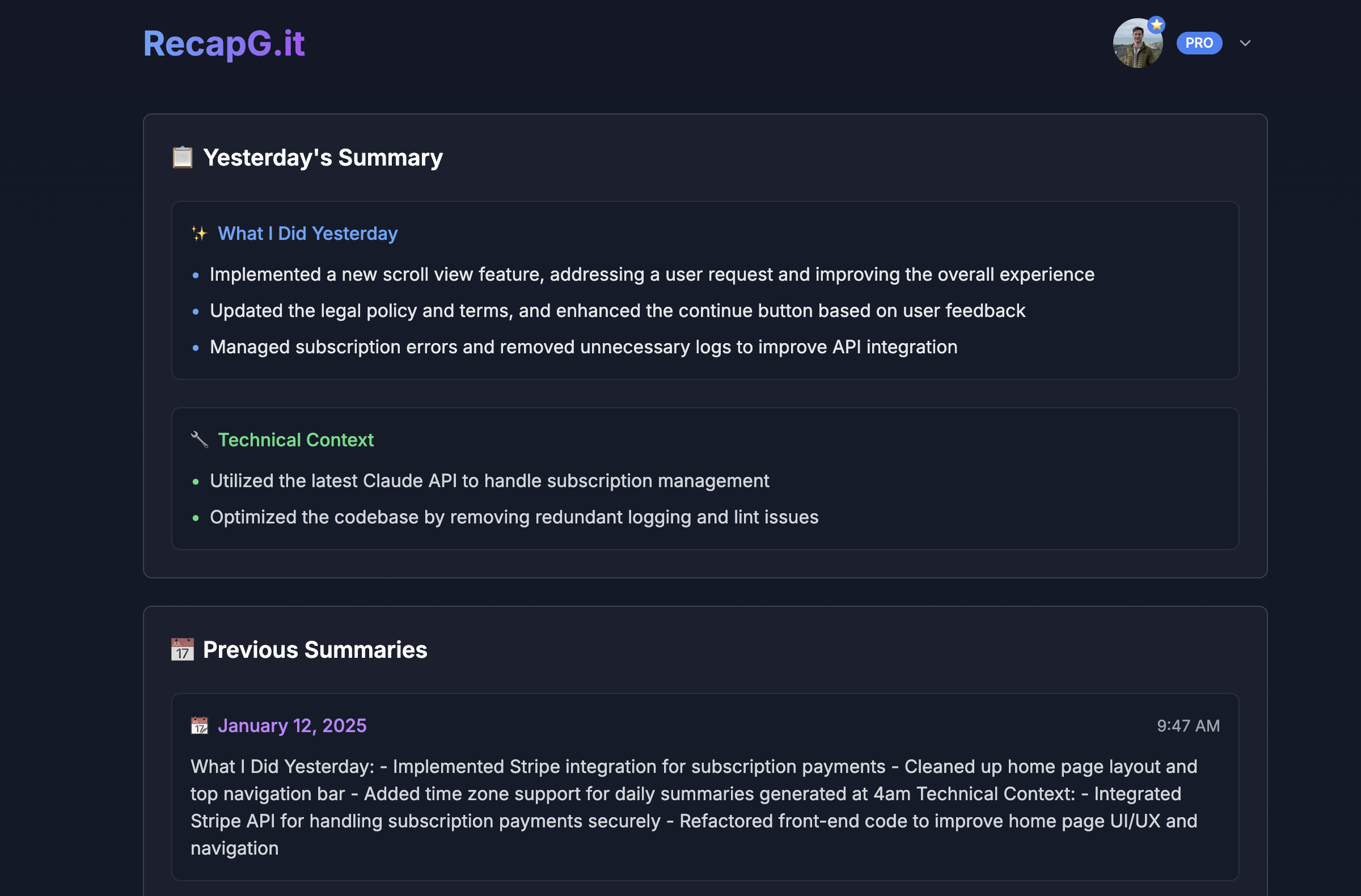
Task: Click the legal policy and terms bullet
Action: pos(617,311)
